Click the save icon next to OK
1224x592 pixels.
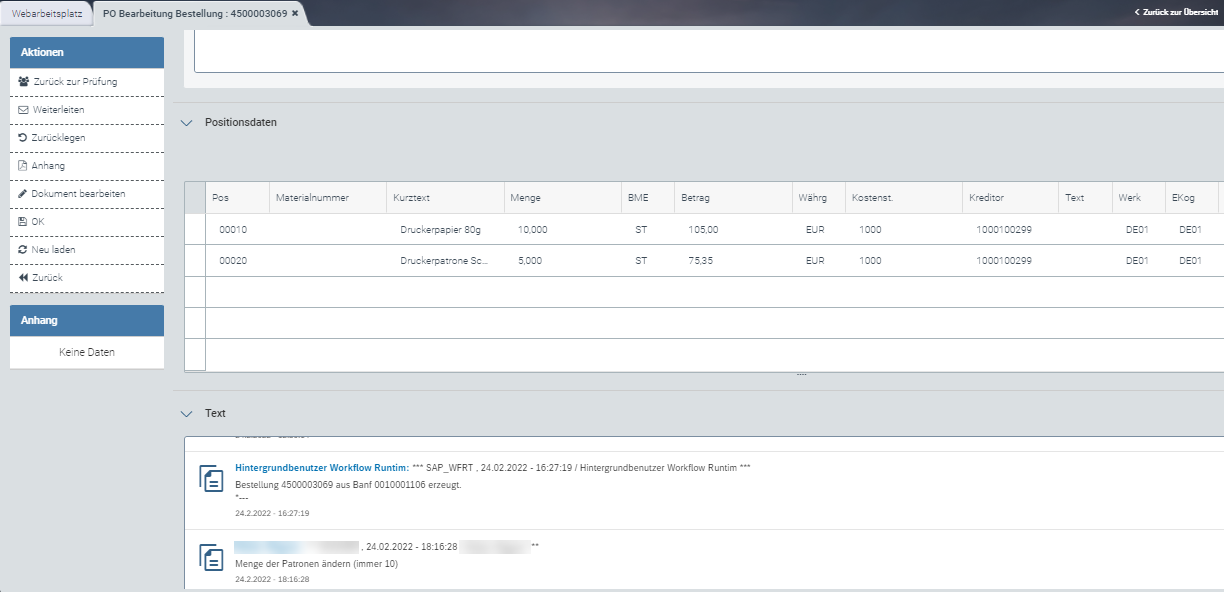click(x=22, y=221)
